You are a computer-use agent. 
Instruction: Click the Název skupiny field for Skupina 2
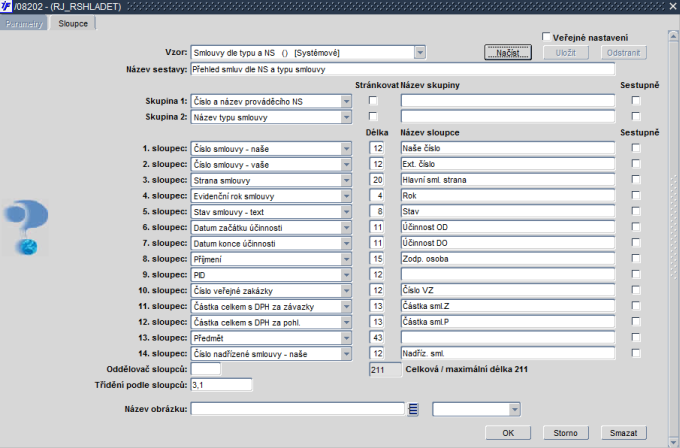coord(508,116)
